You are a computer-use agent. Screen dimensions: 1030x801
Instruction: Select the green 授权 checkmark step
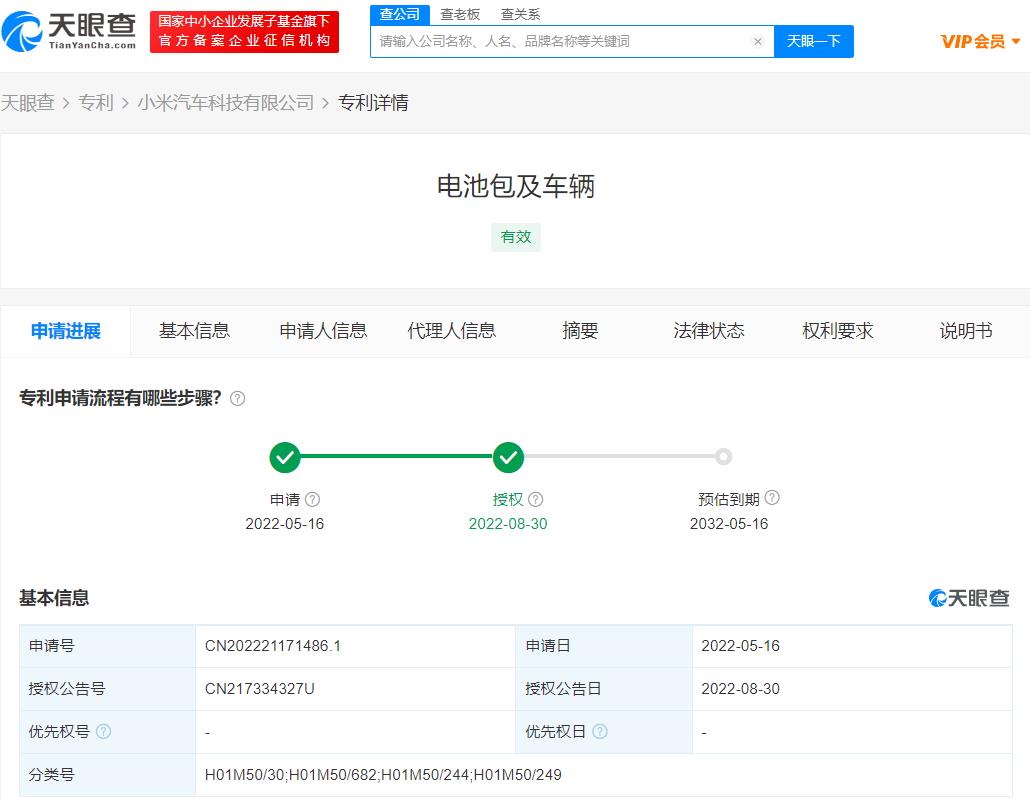coord(508,457)
